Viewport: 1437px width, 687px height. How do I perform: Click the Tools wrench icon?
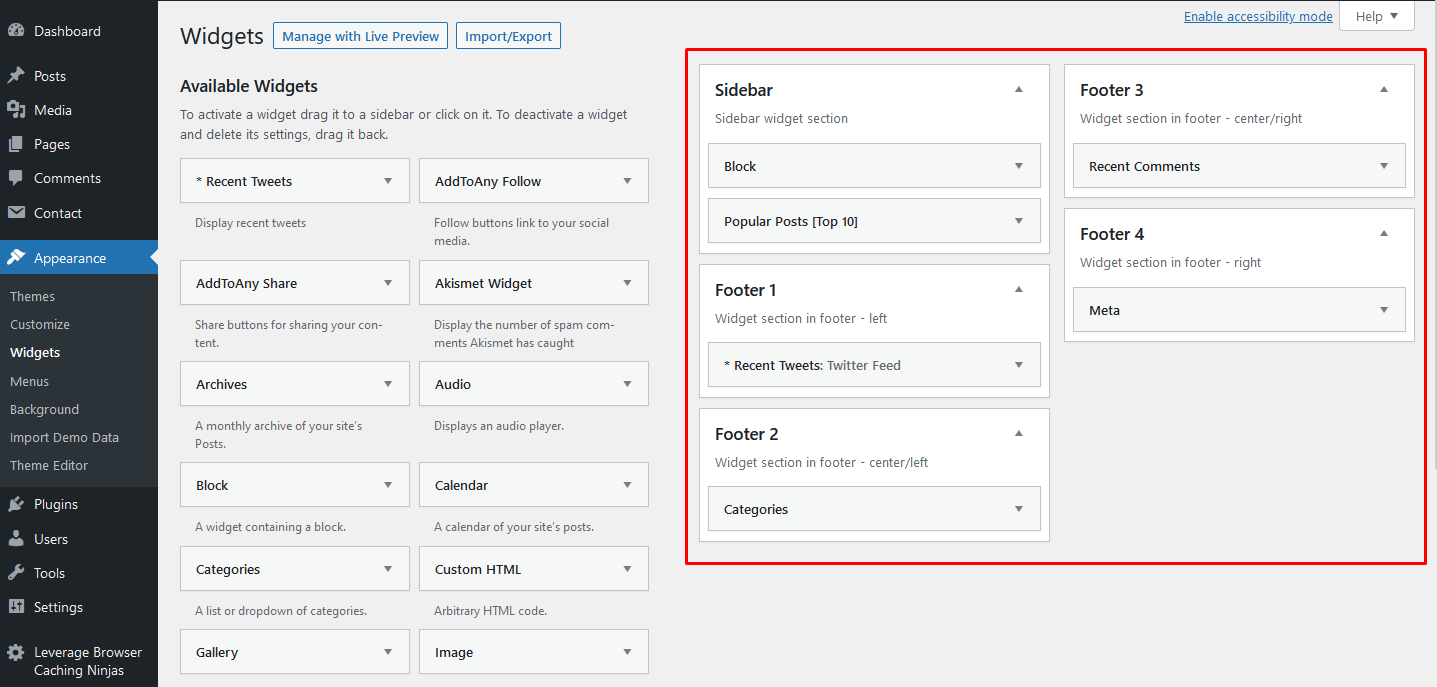[x=16, y=573]
